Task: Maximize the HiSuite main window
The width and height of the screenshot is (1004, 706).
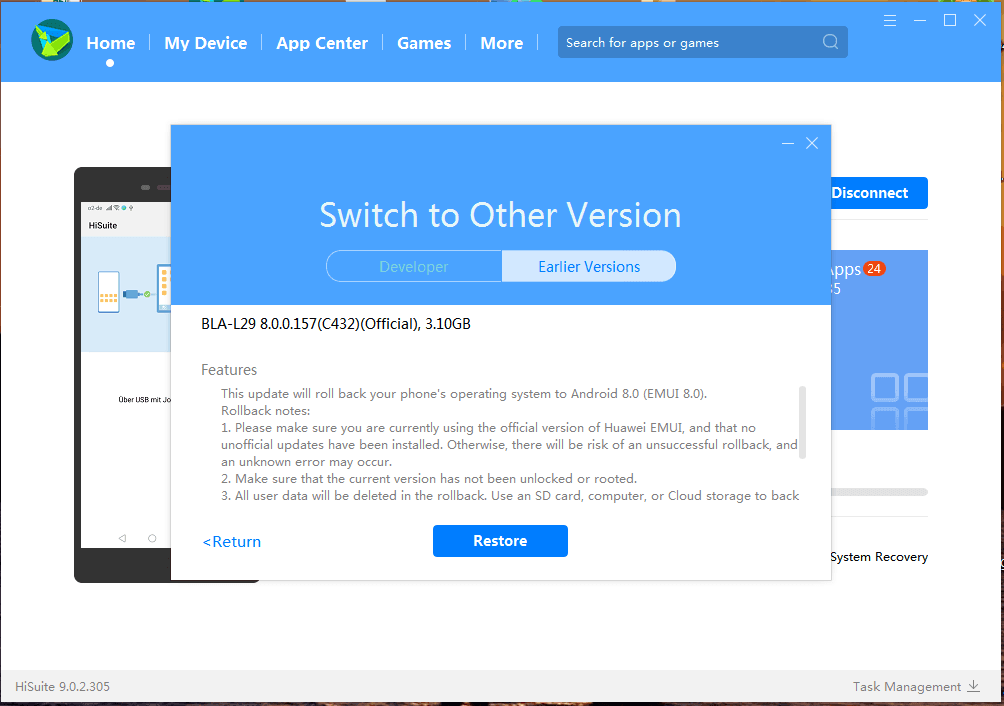Action: click(950, 20)
